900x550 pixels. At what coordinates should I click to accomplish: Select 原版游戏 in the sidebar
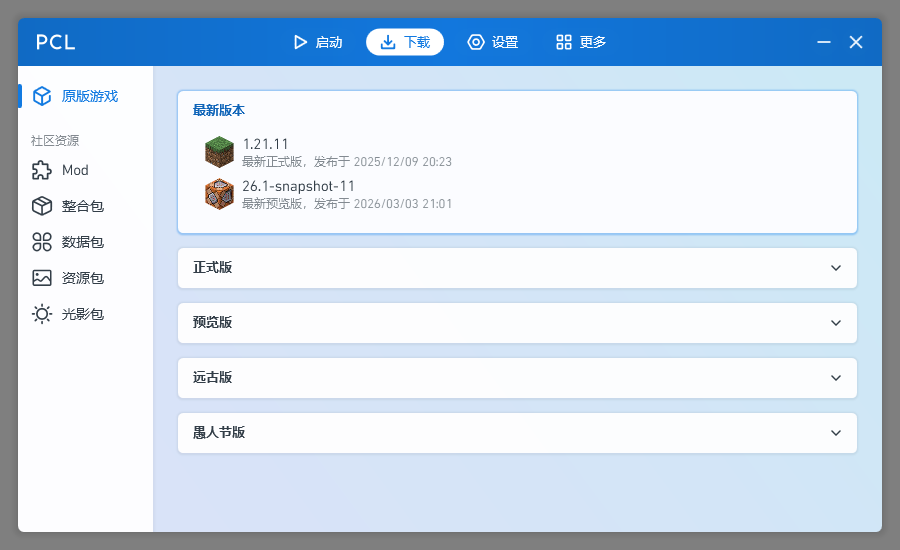86,96
